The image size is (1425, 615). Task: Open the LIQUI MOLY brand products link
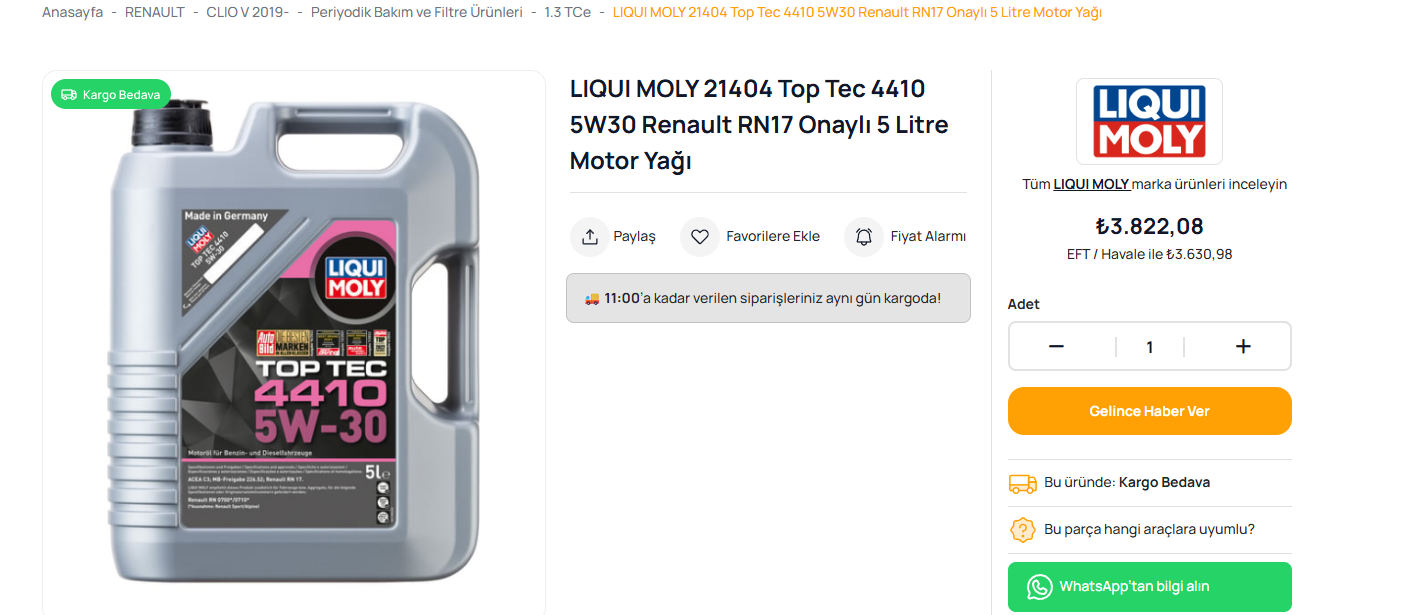[1091, 184]
